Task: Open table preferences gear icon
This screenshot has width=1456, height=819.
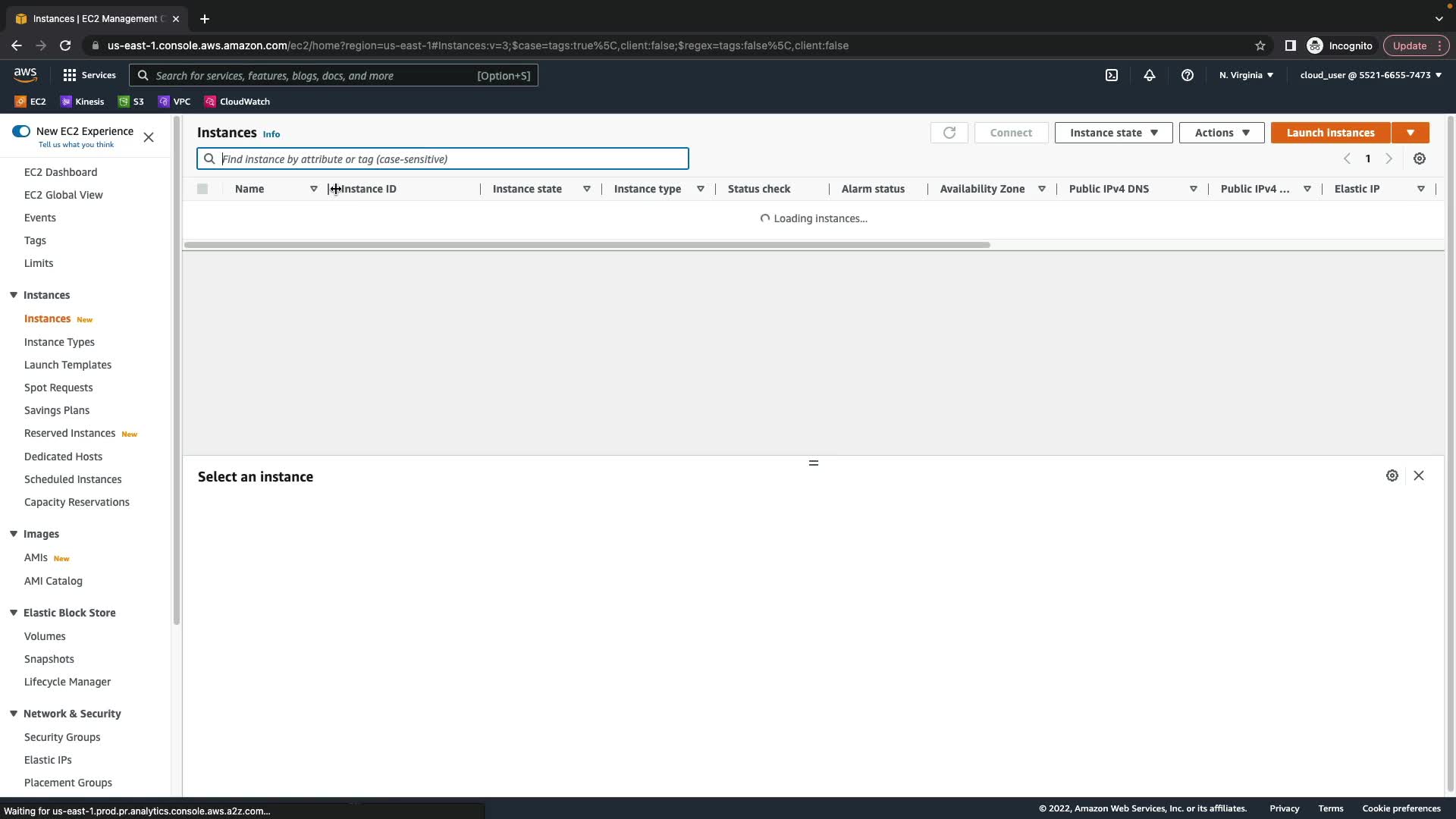Action: [1419, 158]
